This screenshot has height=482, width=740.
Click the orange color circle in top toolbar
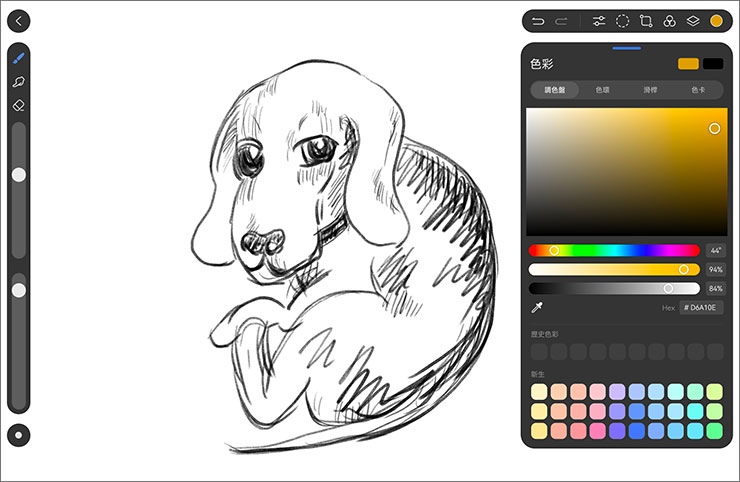pyautogui.click(x=717, y=21)
